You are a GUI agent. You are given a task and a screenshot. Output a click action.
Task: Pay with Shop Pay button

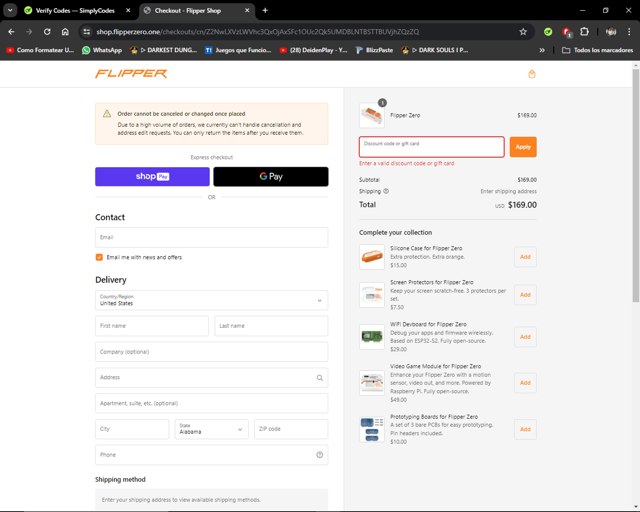pos(152,176)
